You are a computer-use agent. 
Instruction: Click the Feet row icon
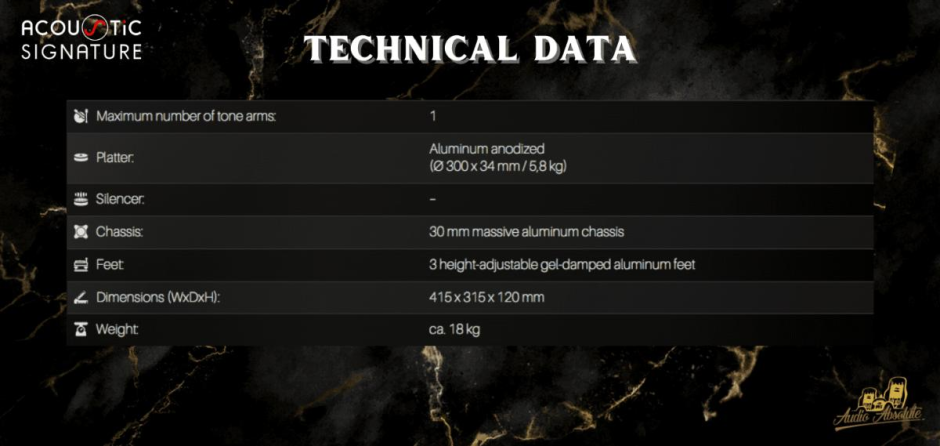81,265
